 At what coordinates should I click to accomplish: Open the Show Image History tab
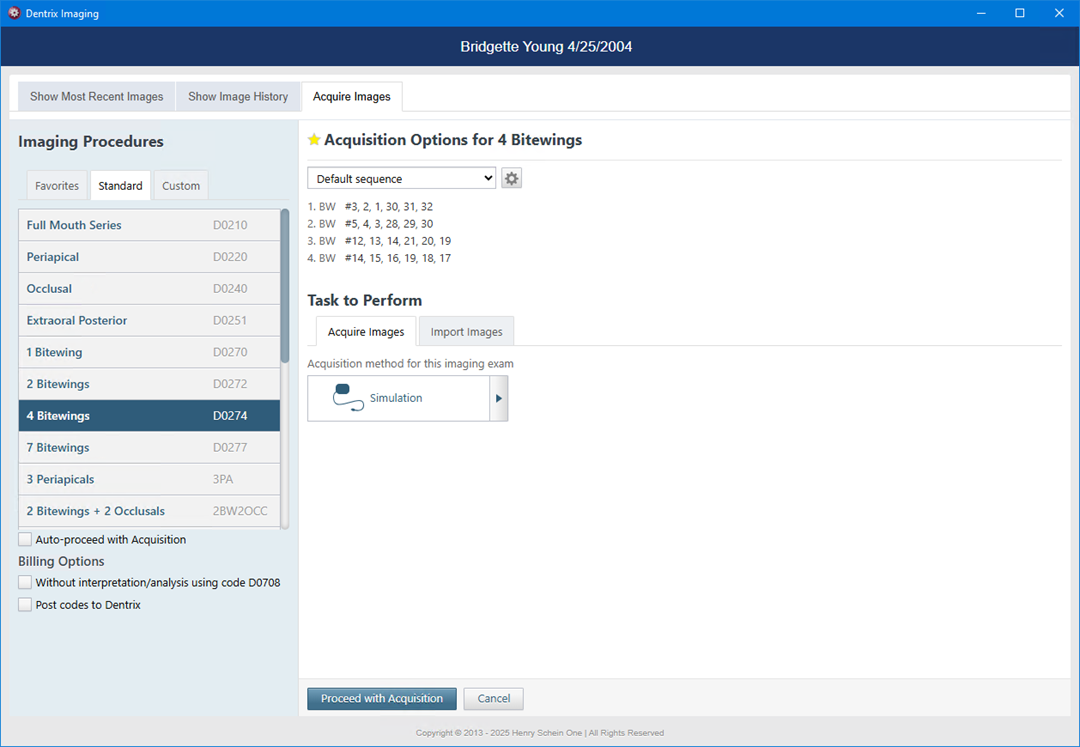[238, 96]
